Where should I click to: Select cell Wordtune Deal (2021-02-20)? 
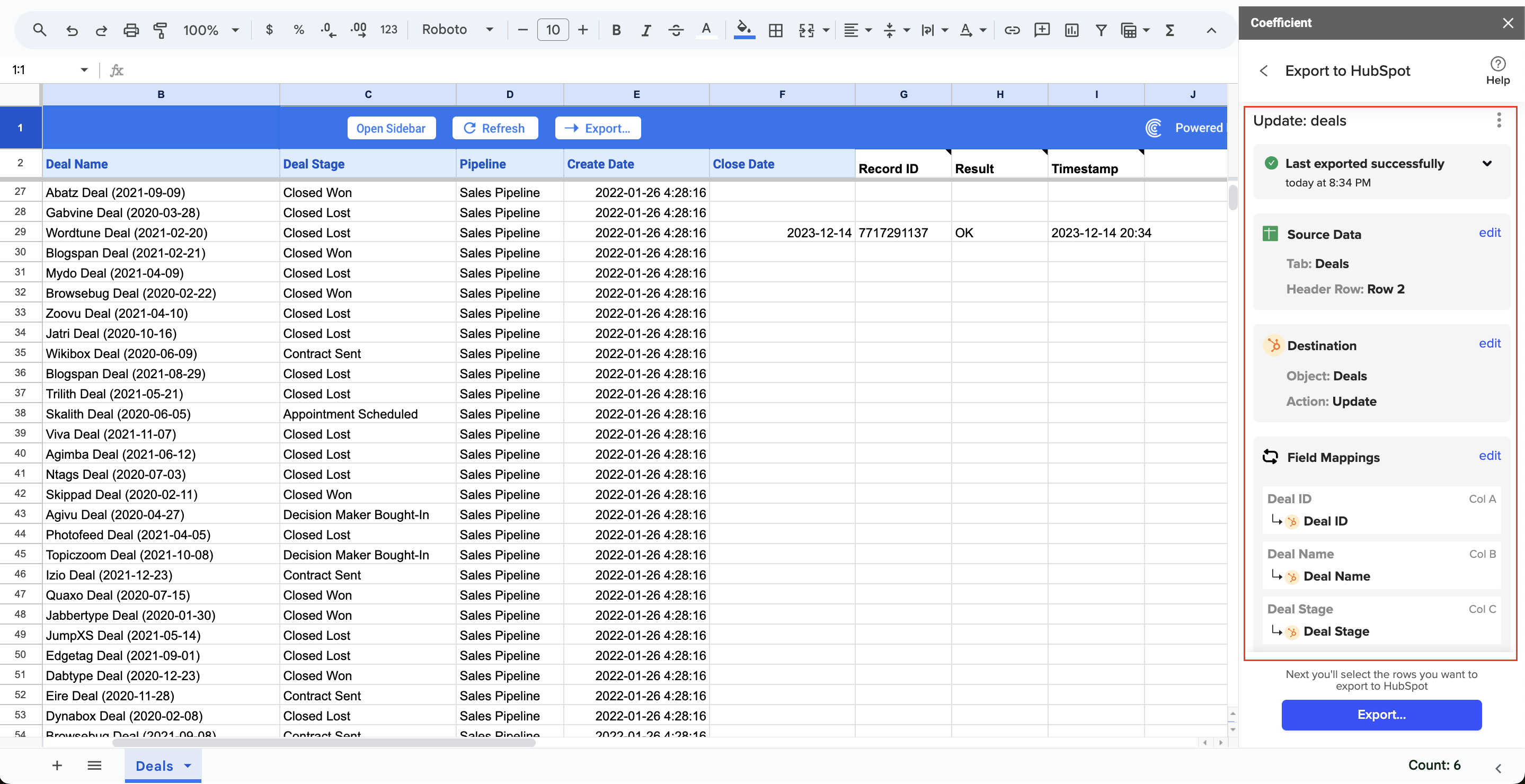[x=161, y=233]
